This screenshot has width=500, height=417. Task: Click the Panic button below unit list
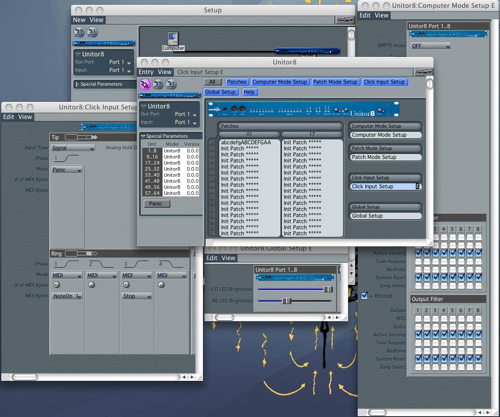click(157, 204)
